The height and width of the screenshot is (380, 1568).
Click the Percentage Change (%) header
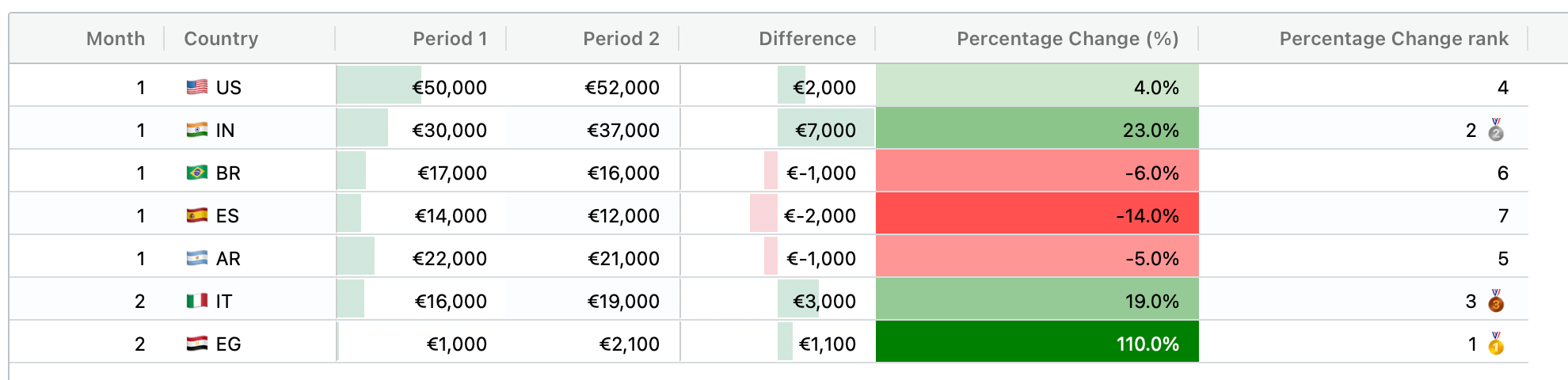click(1067, 39)
